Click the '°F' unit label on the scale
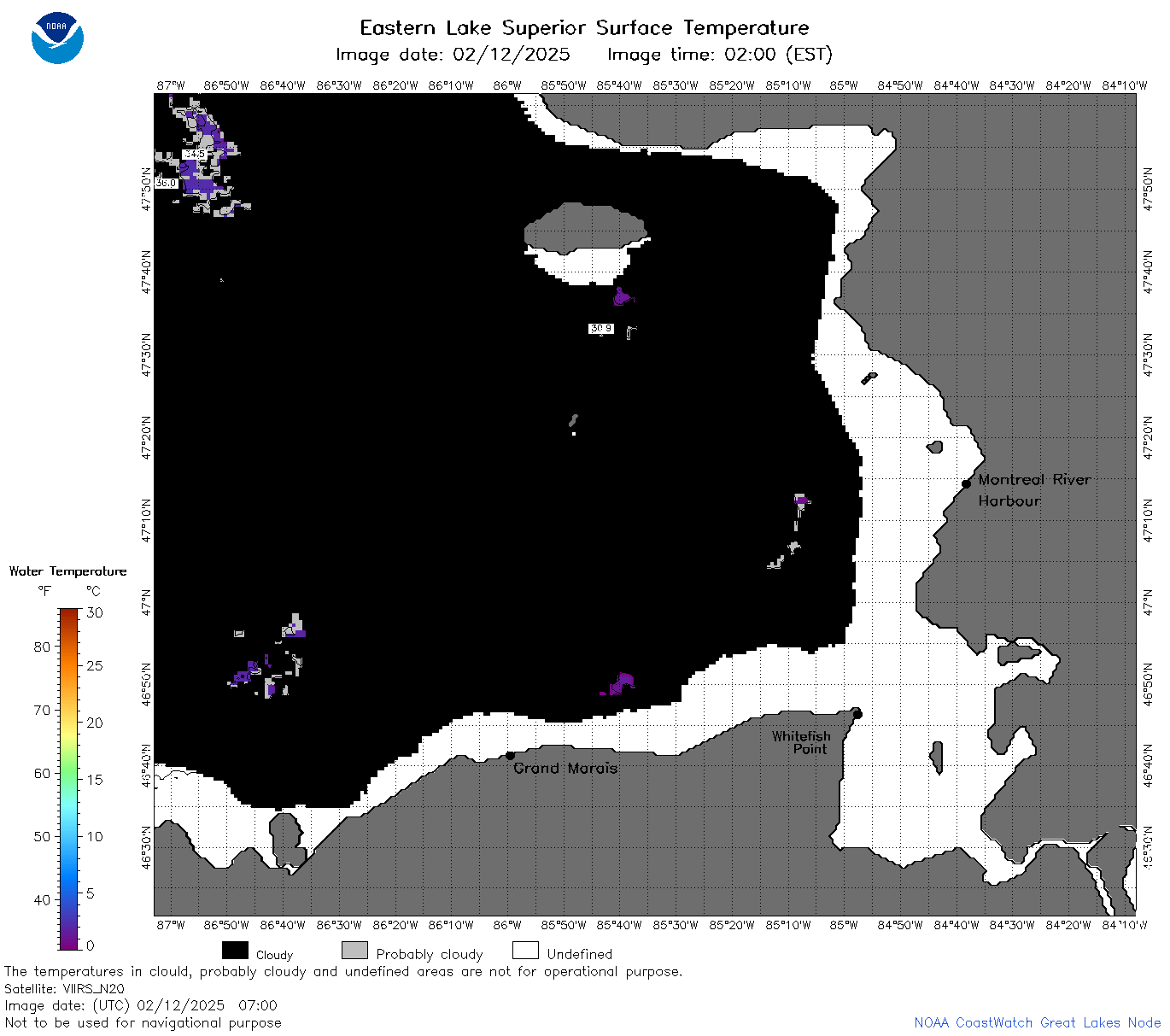Image resolution: width=1170 pixels, height=1036 pixels. [44, 591]
